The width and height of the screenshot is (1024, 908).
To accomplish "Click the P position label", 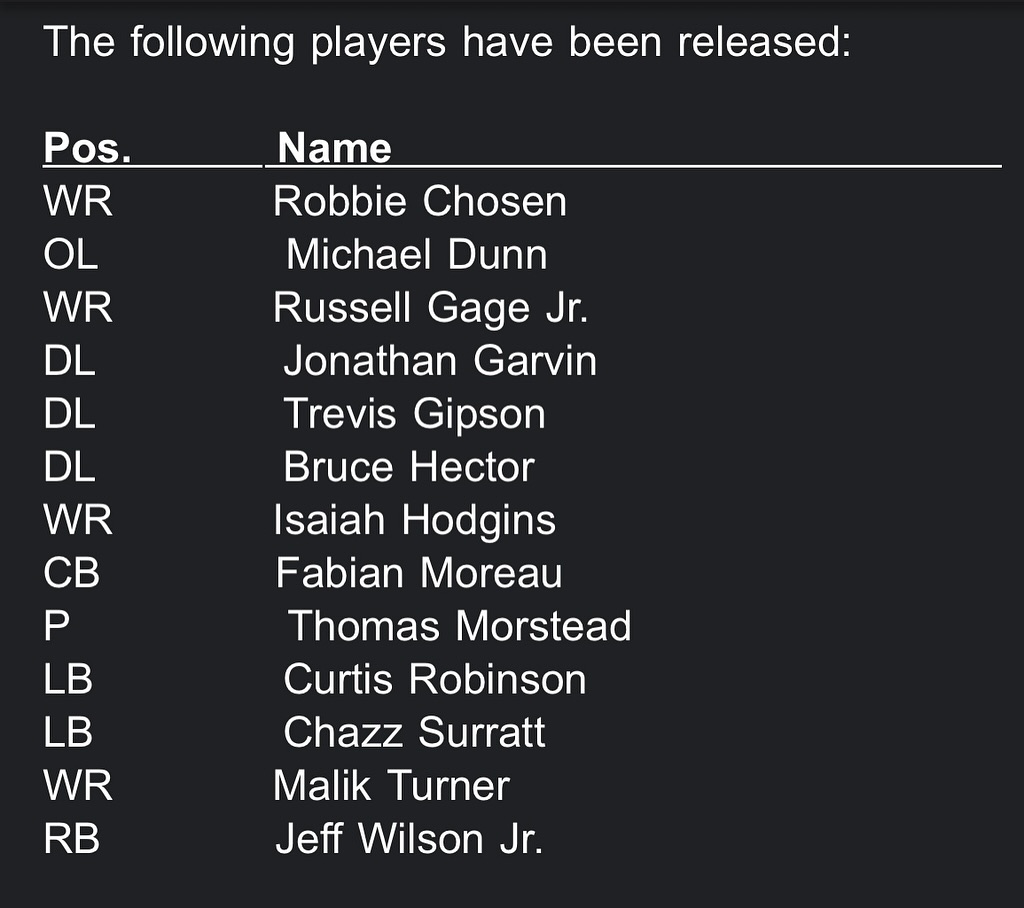I will point(56,626).
